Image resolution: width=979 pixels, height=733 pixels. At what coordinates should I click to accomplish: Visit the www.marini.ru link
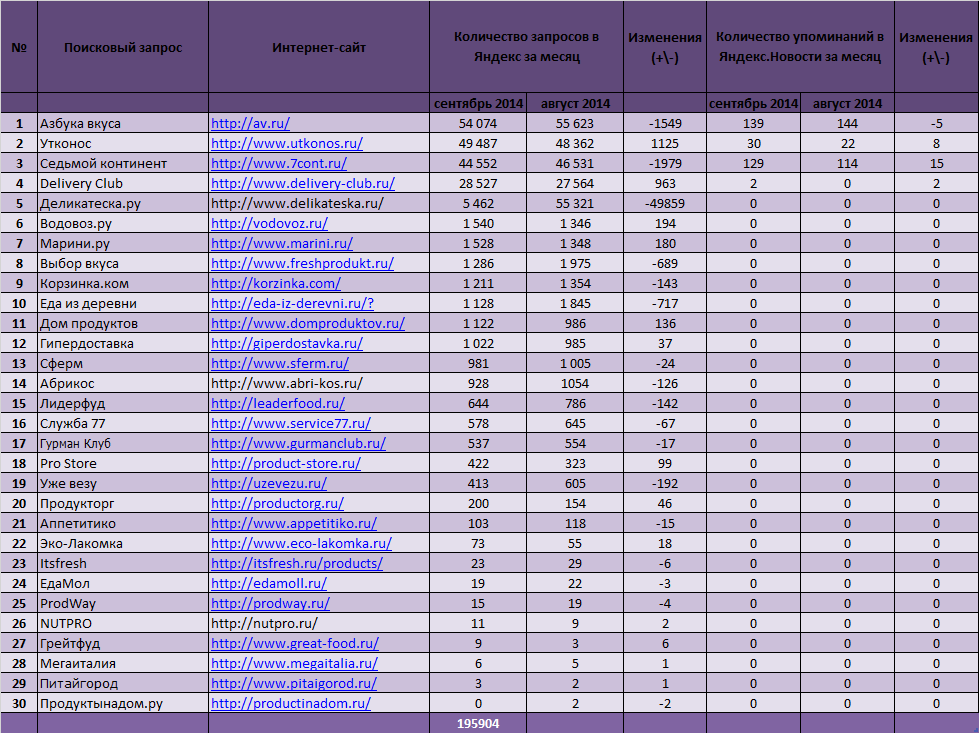click(x=282, y=244)
